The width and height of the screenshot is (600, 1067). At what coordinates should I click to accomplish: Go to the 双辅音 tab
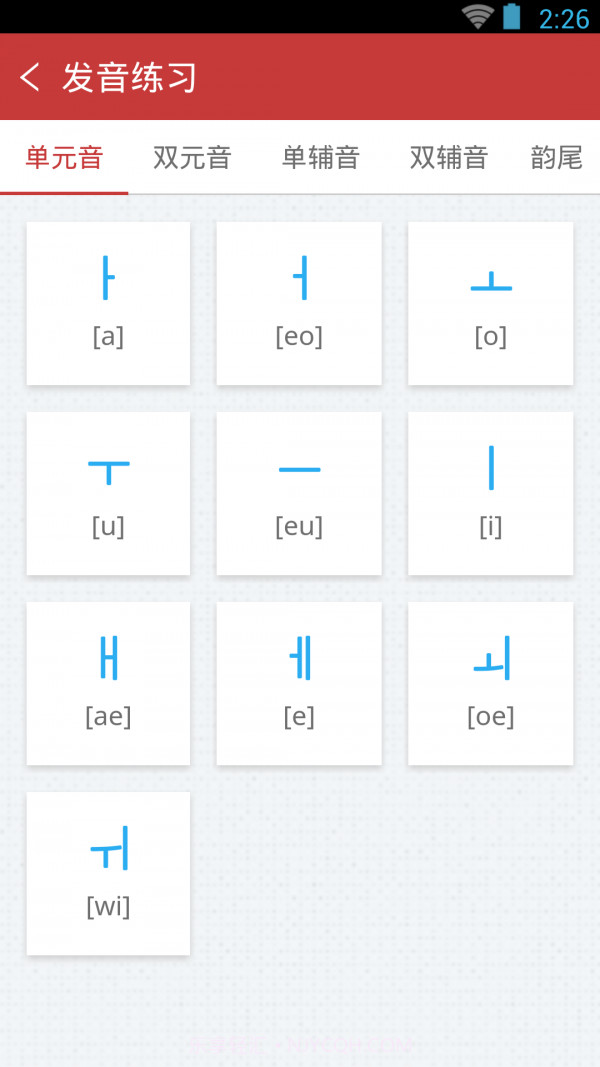(448, 158)
